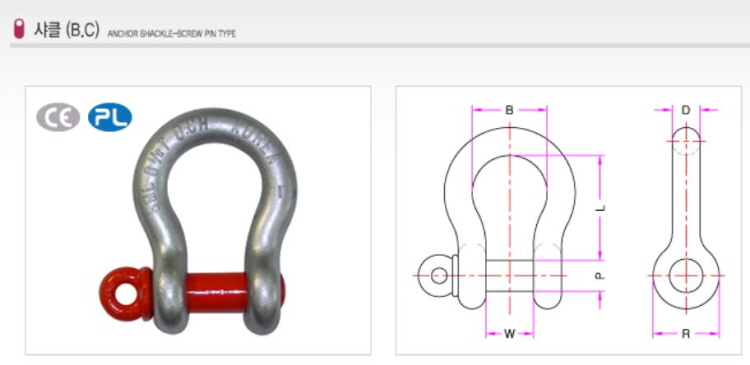Click the P dimension label
750x365 pixels.
(x=602, y=277)
